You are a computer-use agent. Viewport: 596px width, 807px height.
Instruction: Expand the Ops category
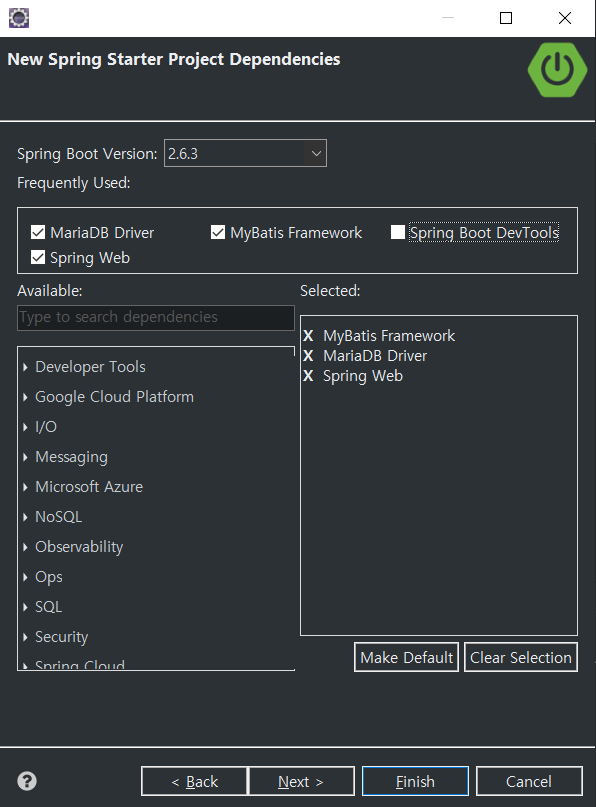click(x=25, y=577)
